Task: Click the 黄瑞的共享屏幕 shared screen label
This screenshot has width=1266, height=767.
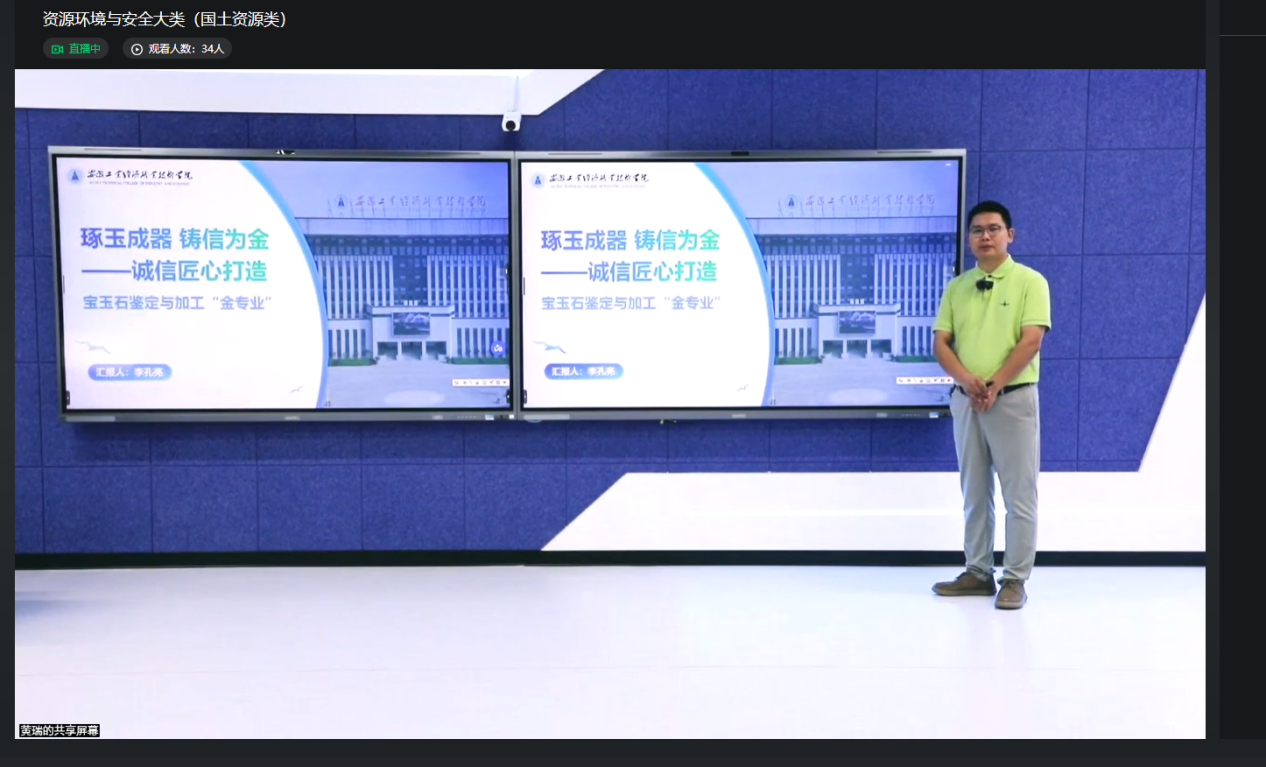Action: click(59, 731)
